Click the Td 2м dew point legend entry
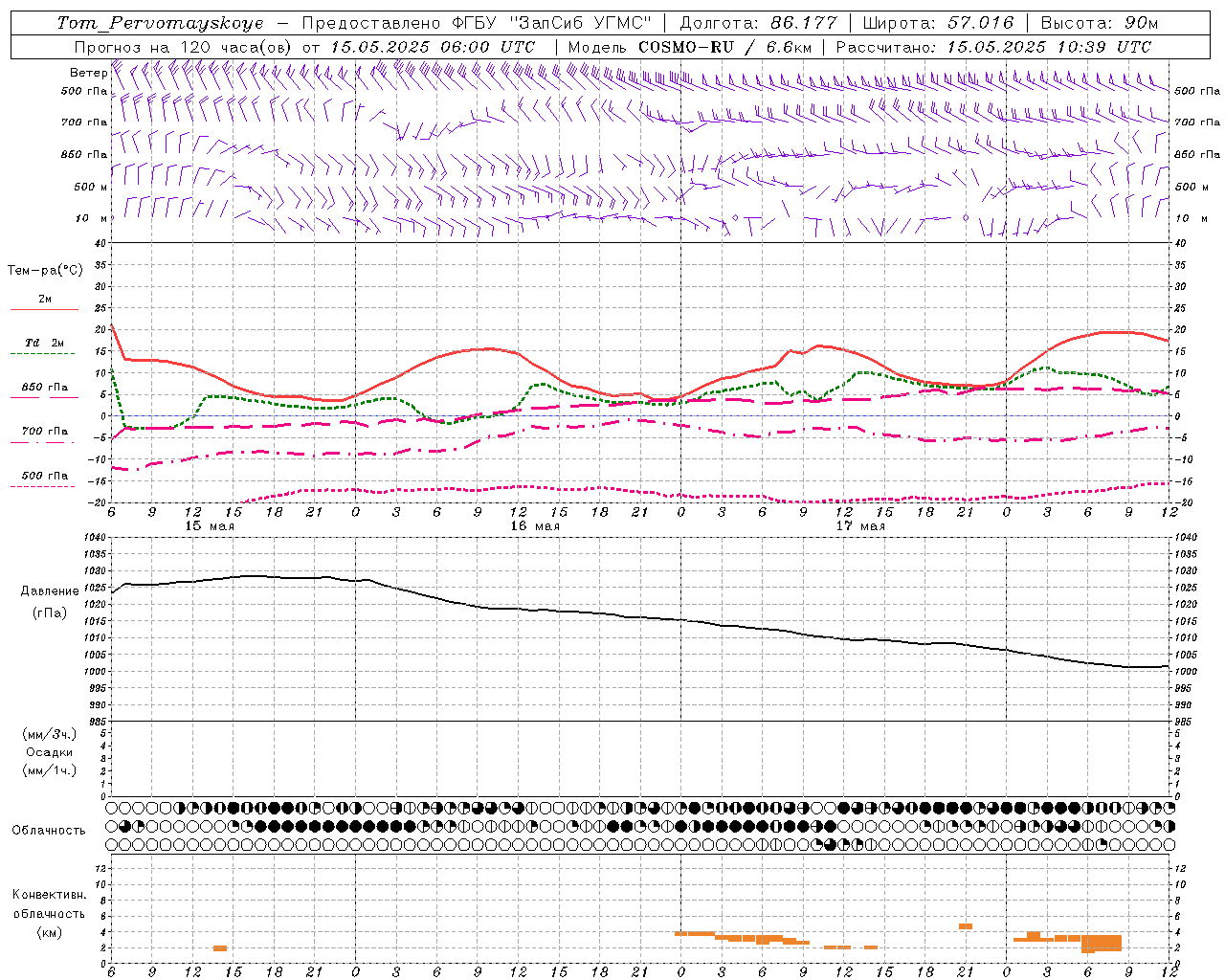Image resolution: width=1225 pixels, height=980 pixels. 44,343
